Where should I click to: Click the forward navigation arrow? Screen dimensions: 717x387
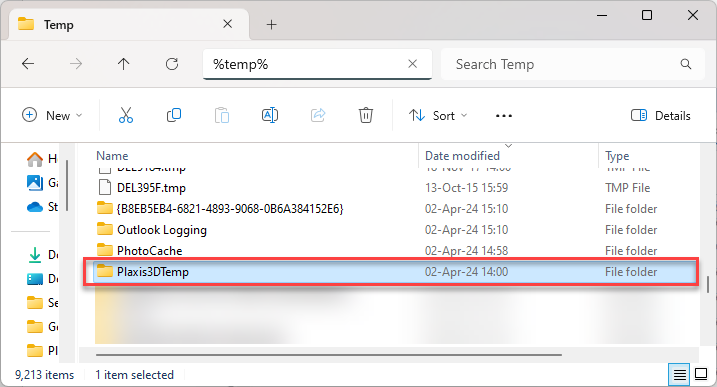point(76,64)
